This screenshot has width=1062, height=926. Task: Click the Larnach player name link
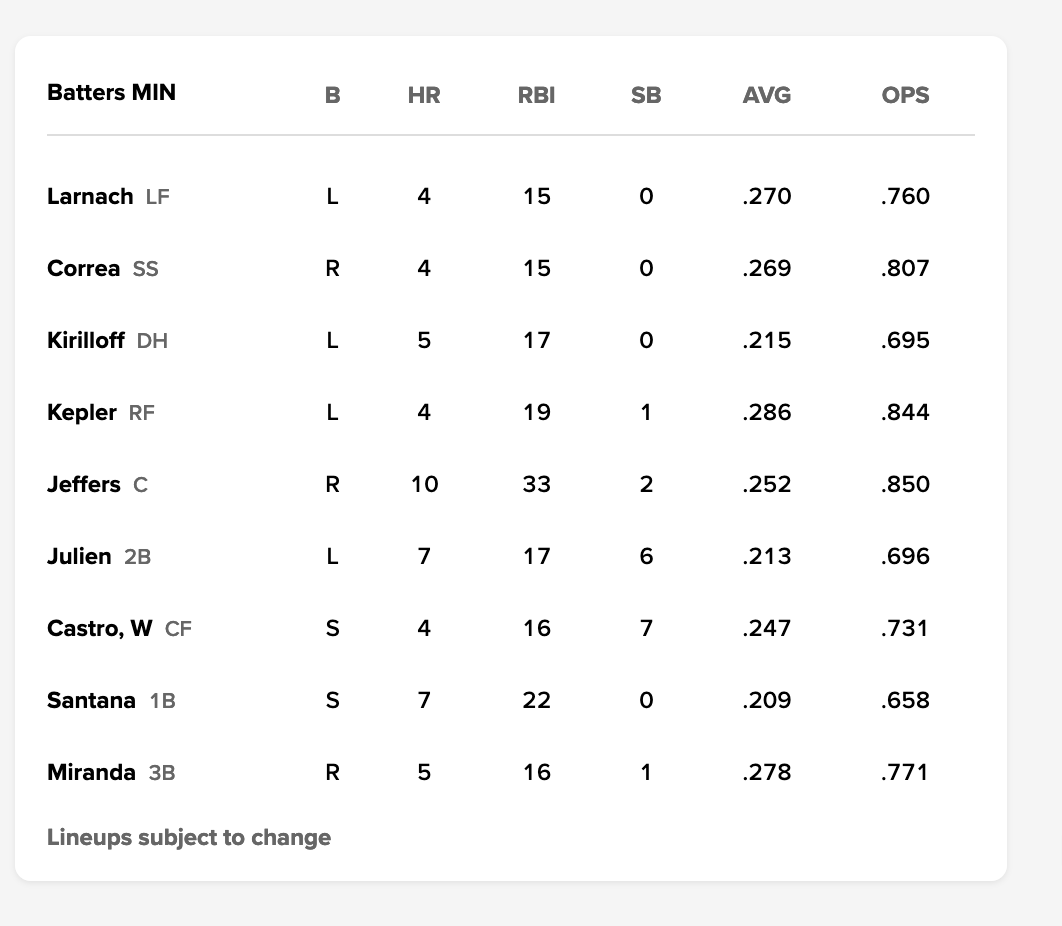coord(90,196)
